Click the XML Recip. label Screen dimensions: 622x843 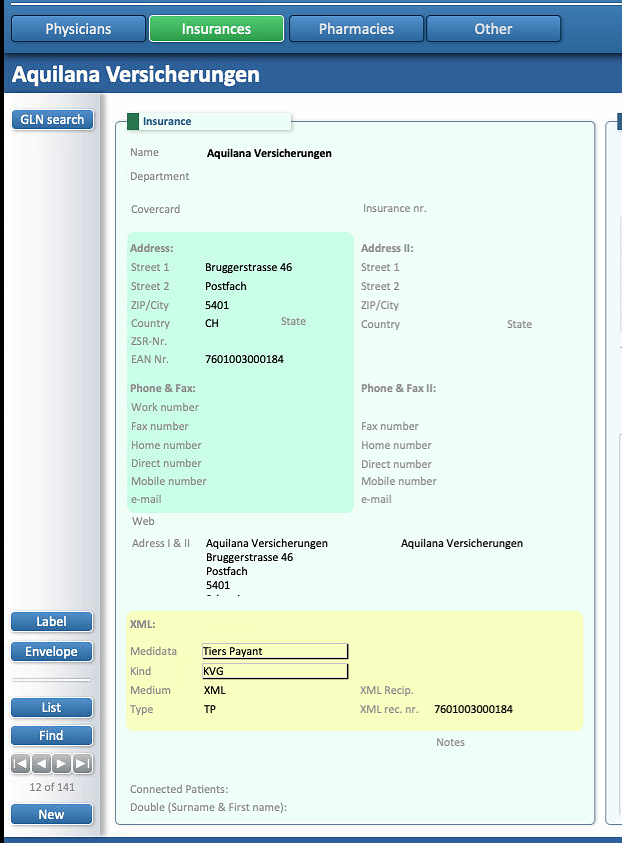coord(387,690)
